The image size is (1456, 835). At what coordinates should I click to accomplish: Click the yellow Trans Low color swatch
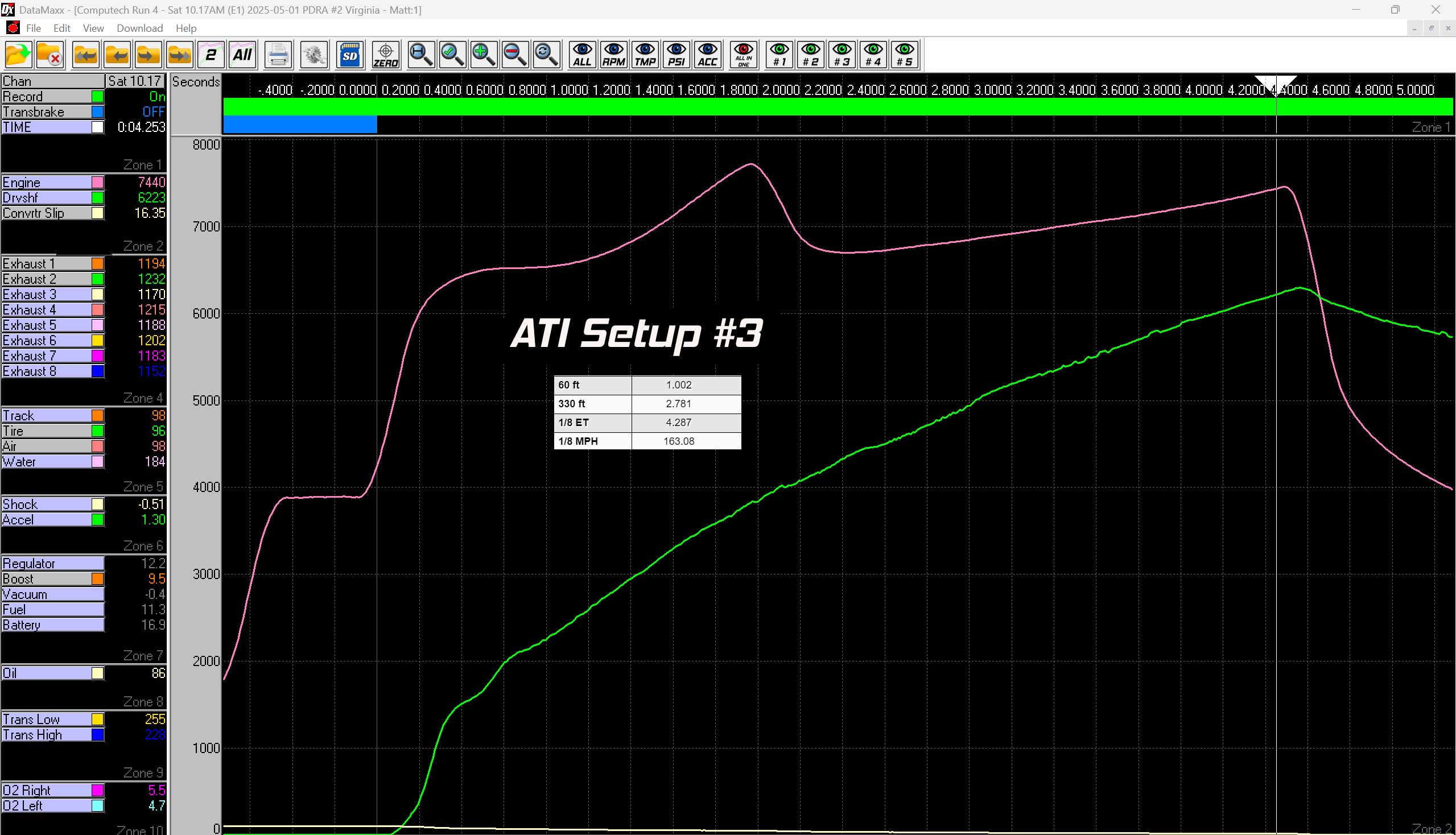pos(98,720)
